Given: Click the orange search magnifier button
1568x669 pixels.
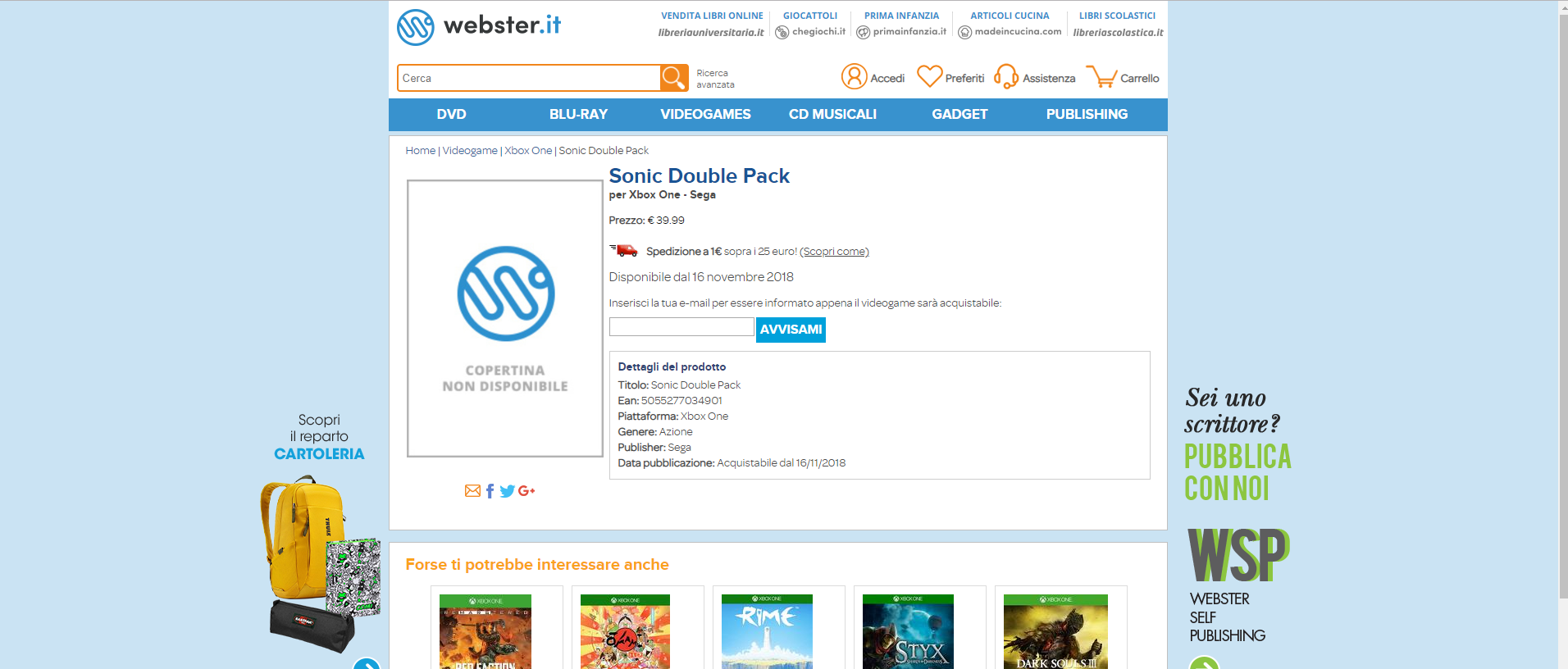Looking at the screenshot, I should pos(674,78).
